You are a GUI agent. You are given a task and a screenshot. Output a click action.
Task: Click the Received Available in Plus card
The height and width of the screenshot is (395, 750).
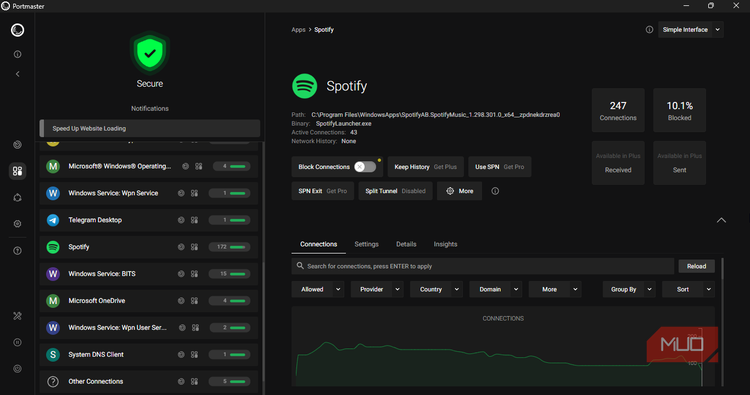(618, 163)
